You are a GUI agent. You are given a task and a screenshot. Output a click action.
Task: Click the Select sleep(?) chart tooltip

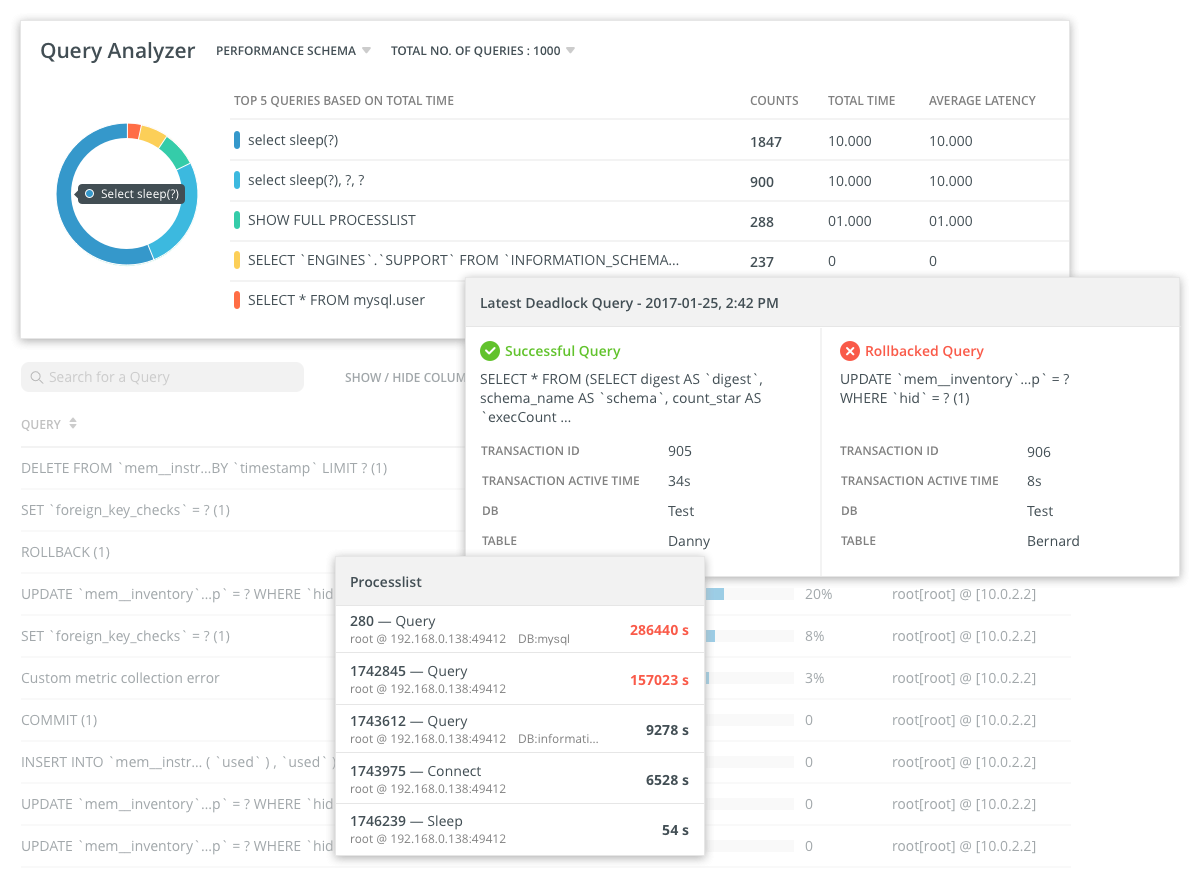point(132,194)
